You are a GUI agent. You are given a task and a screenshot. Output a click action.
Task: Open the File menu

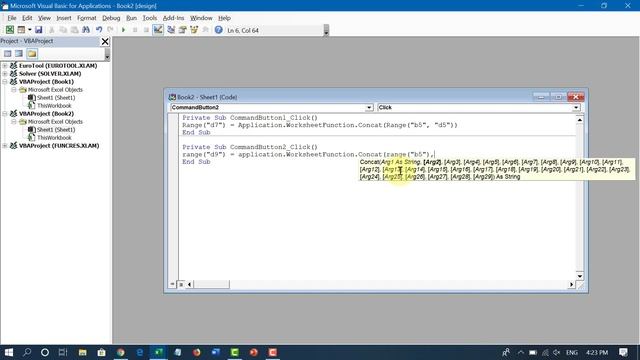pyautogui.click(x=11, y=18)
